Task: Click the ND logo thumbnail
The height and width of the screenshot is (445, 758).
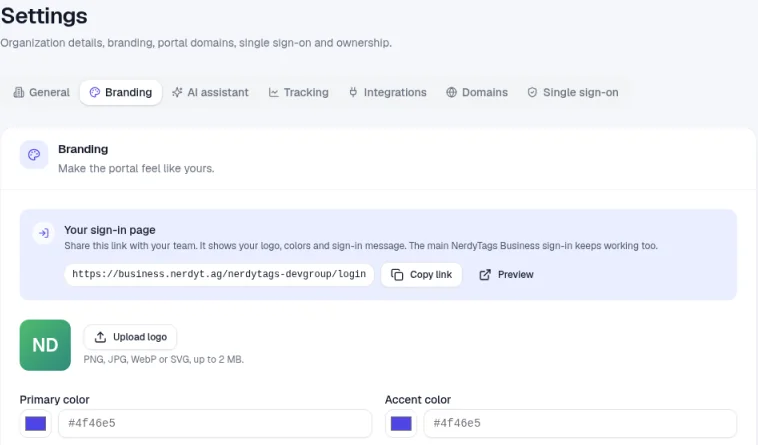Action: tap(45, 345)
